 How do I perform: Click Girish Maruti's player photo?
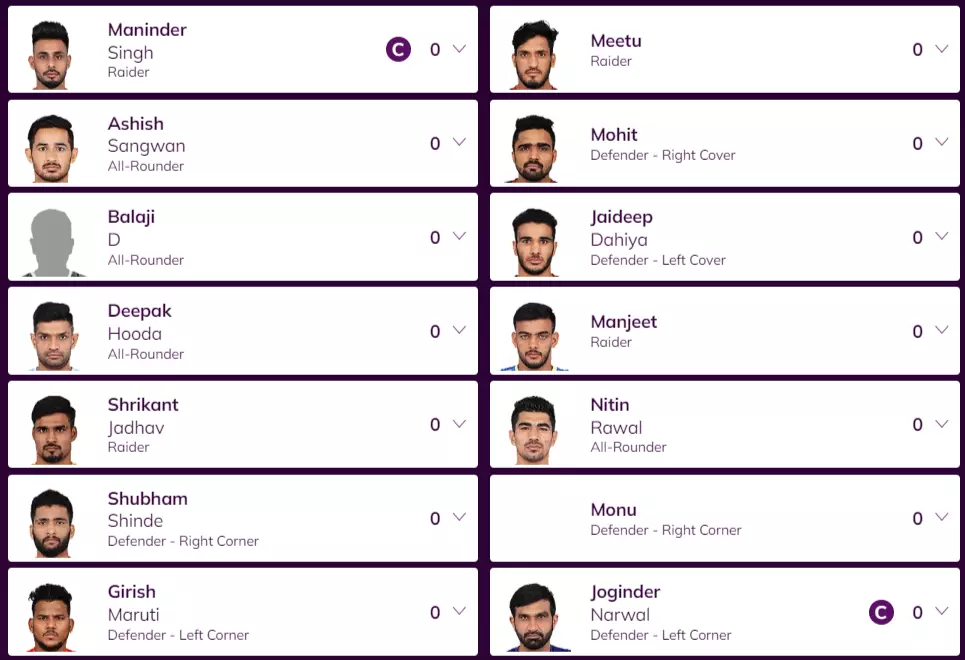(x=51, y=615)
